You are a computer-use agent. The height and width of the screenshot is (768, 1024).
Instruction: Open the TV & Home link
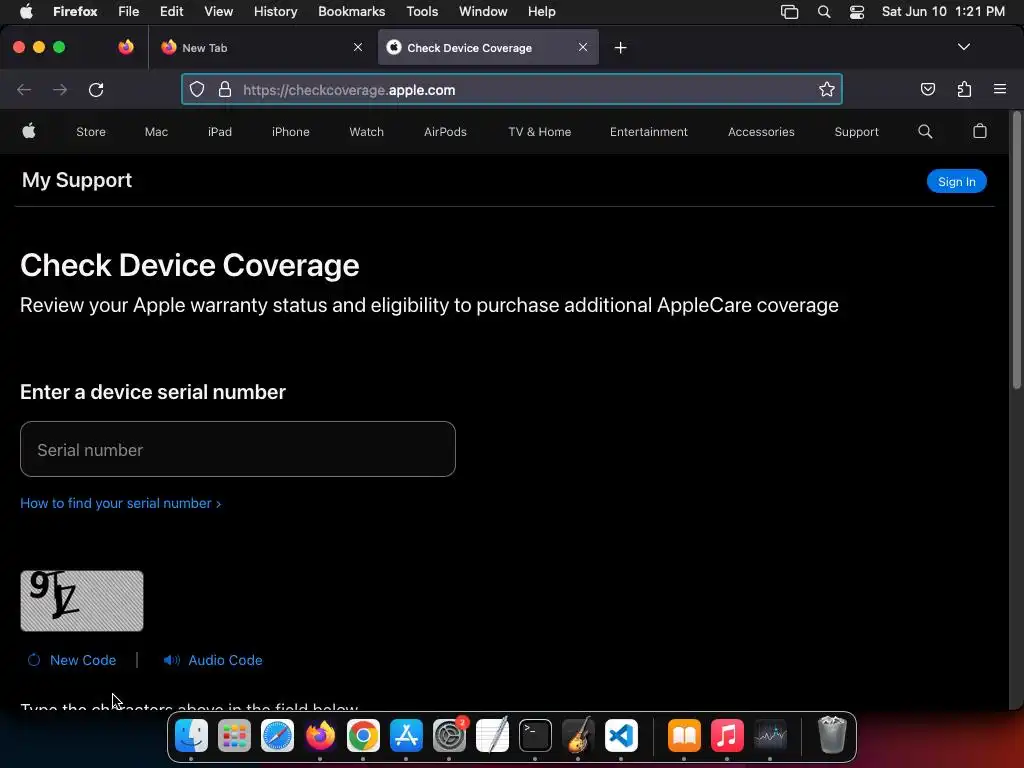(x=539, y=132)
